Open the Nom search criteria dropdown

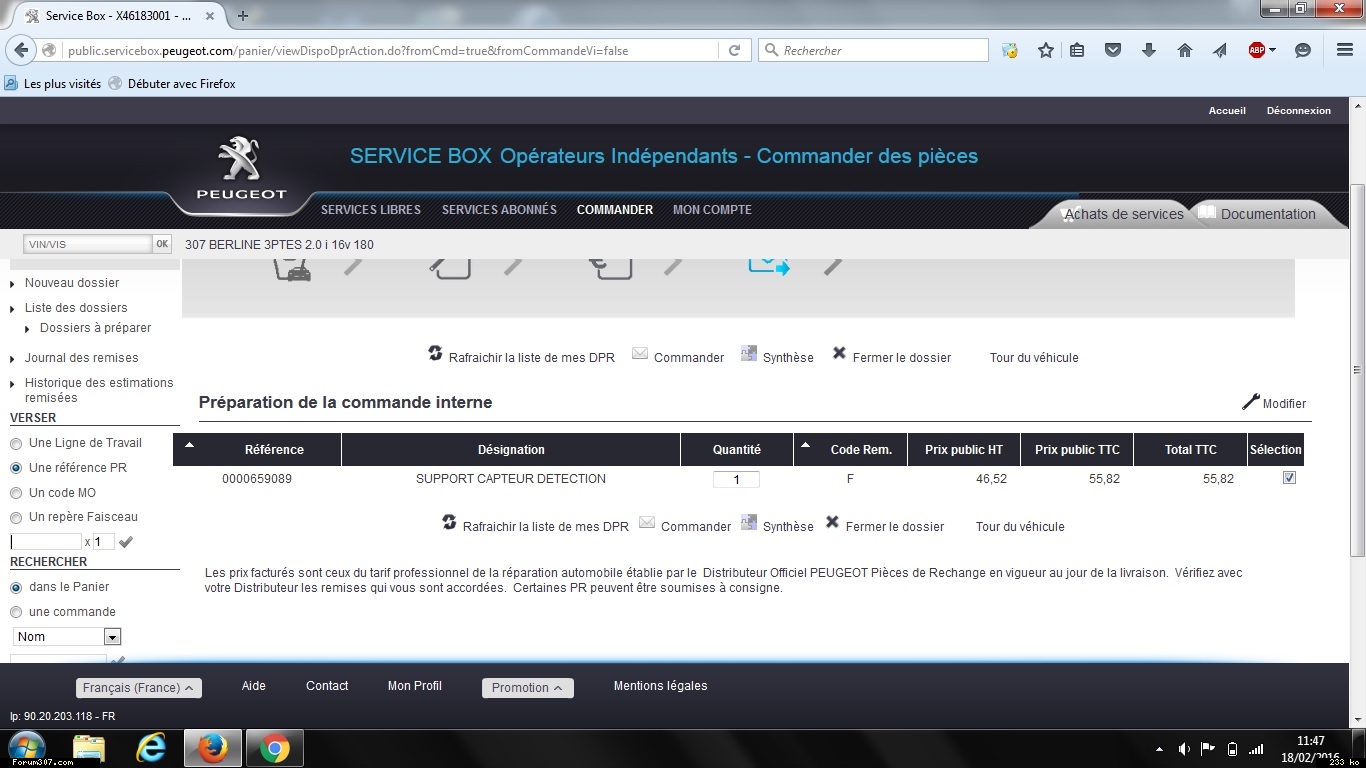(x=67, y=637)
